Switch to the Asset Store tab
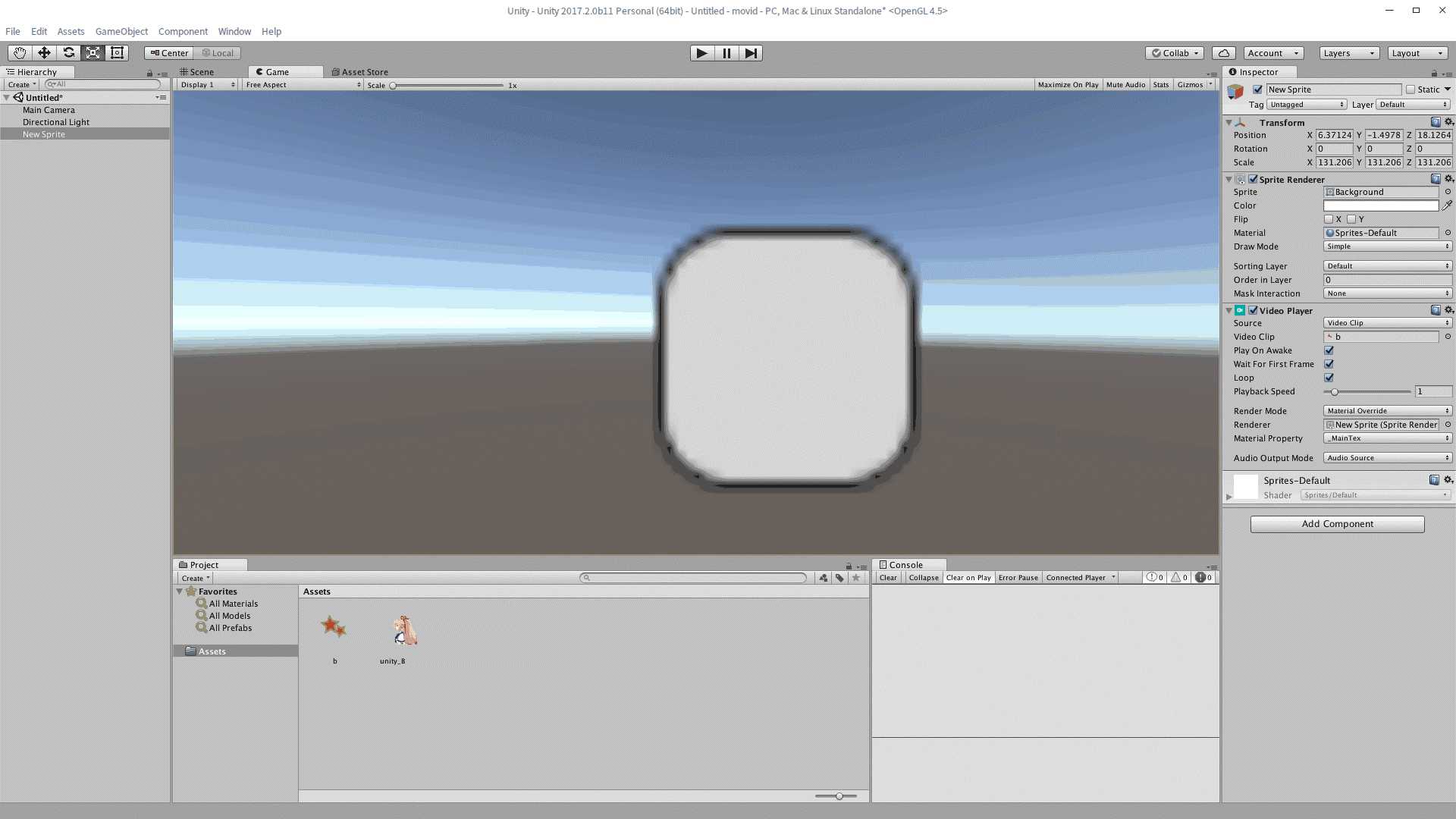The width and height of the screenshot is (1456, 819). point(362,71)
